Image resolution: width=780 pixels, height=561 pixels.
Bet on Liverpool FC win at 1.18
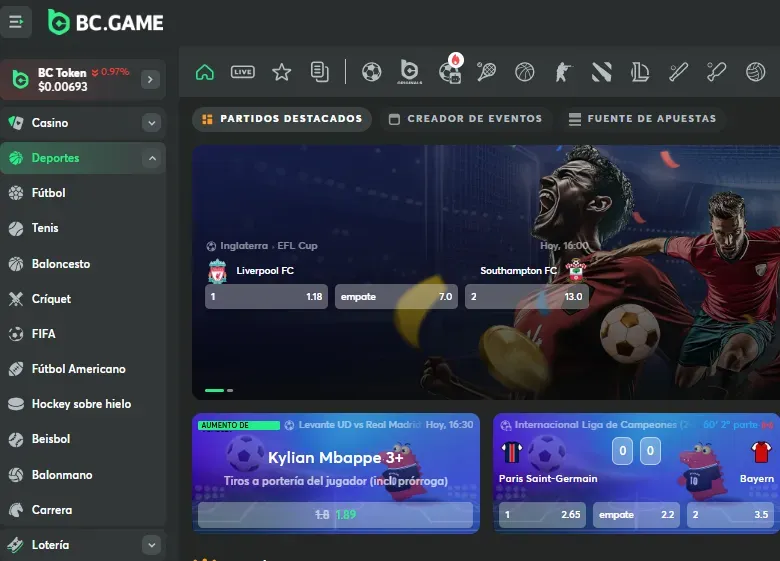pyautogui.click(x=266, y=297)
